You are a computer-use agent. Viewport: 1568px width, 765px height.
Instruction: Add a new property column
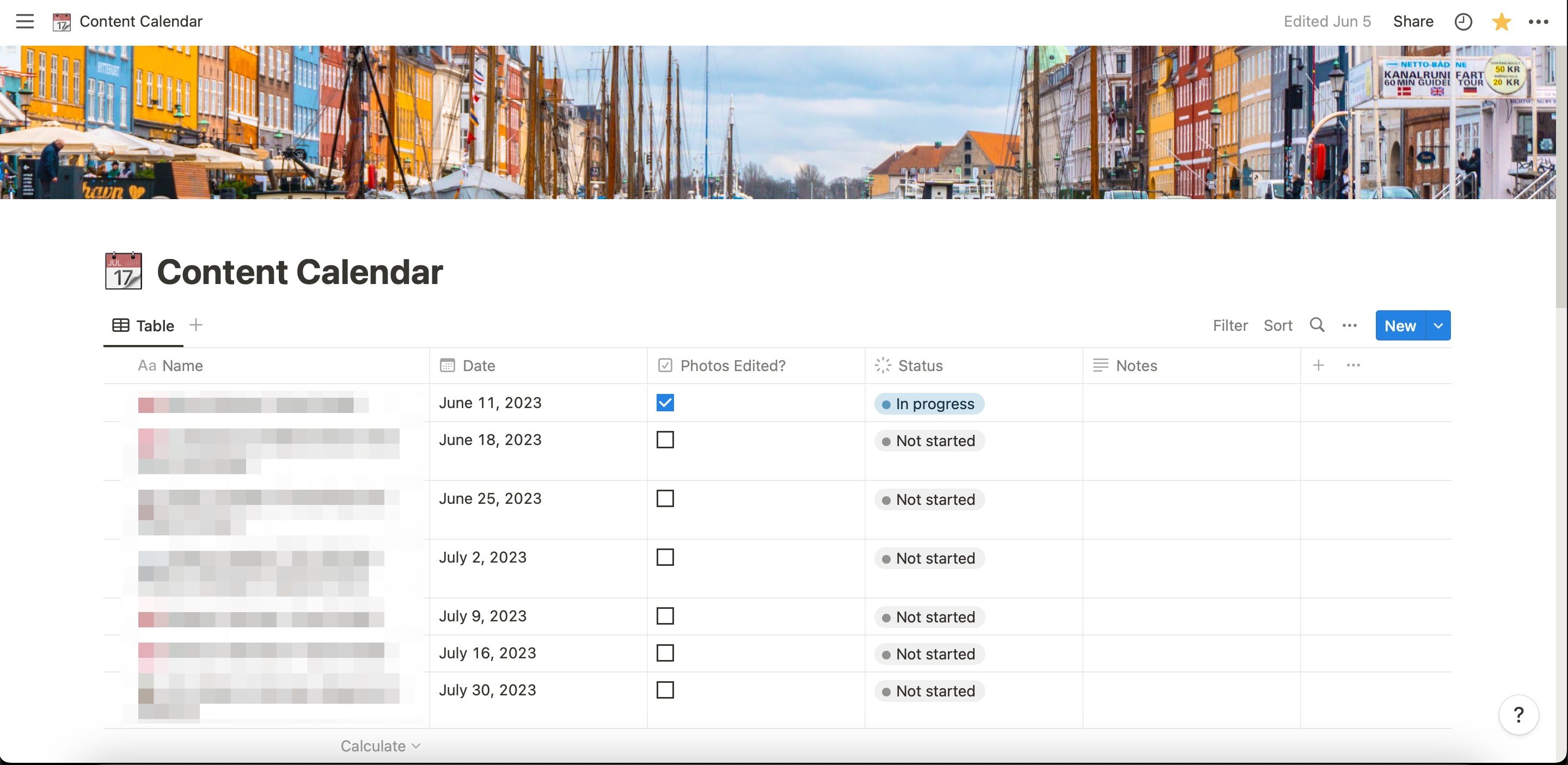click(x=1319, y=366)
